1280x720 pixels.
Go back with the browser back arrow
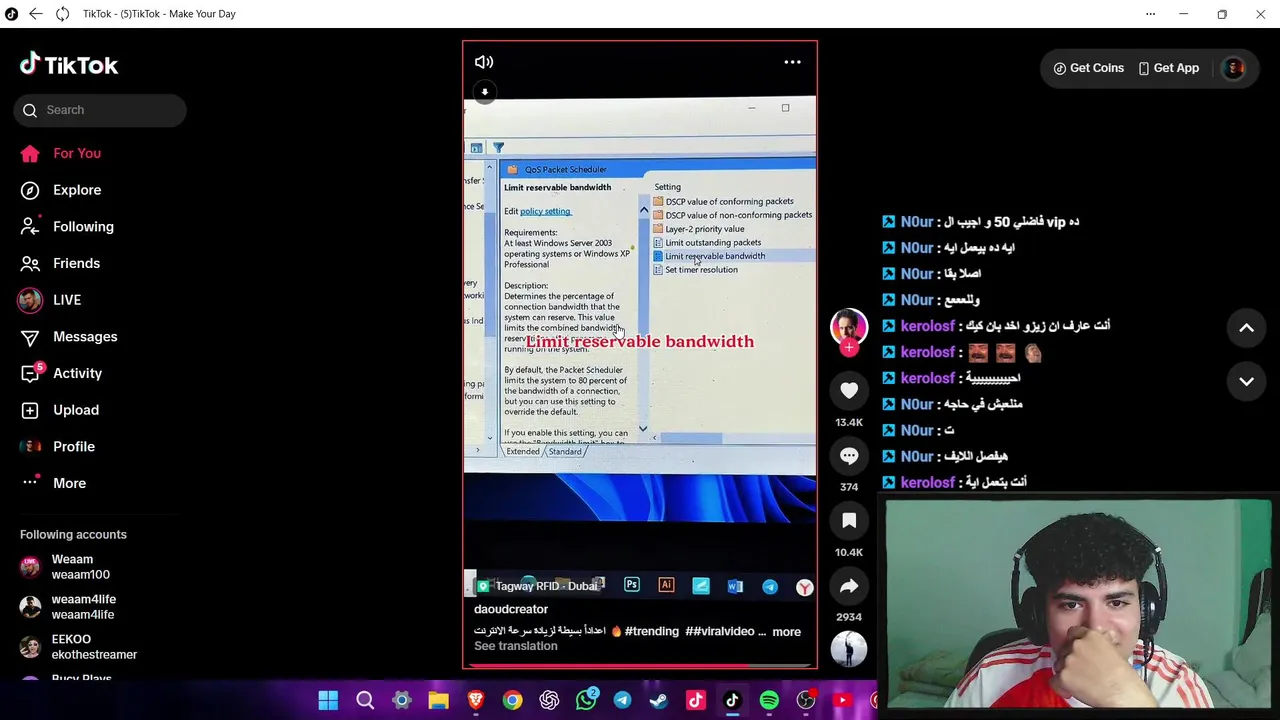tap(35, 14)
